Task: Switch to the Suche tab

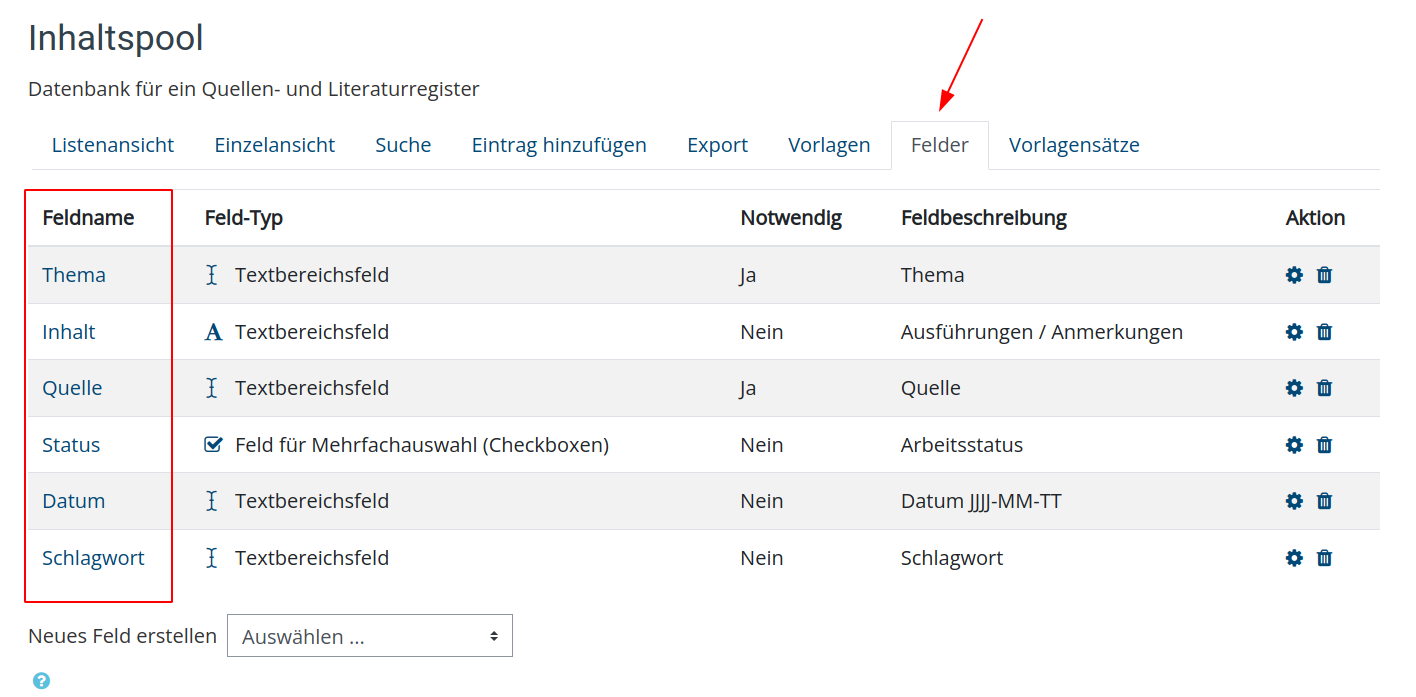Action: tap(403, 145)
